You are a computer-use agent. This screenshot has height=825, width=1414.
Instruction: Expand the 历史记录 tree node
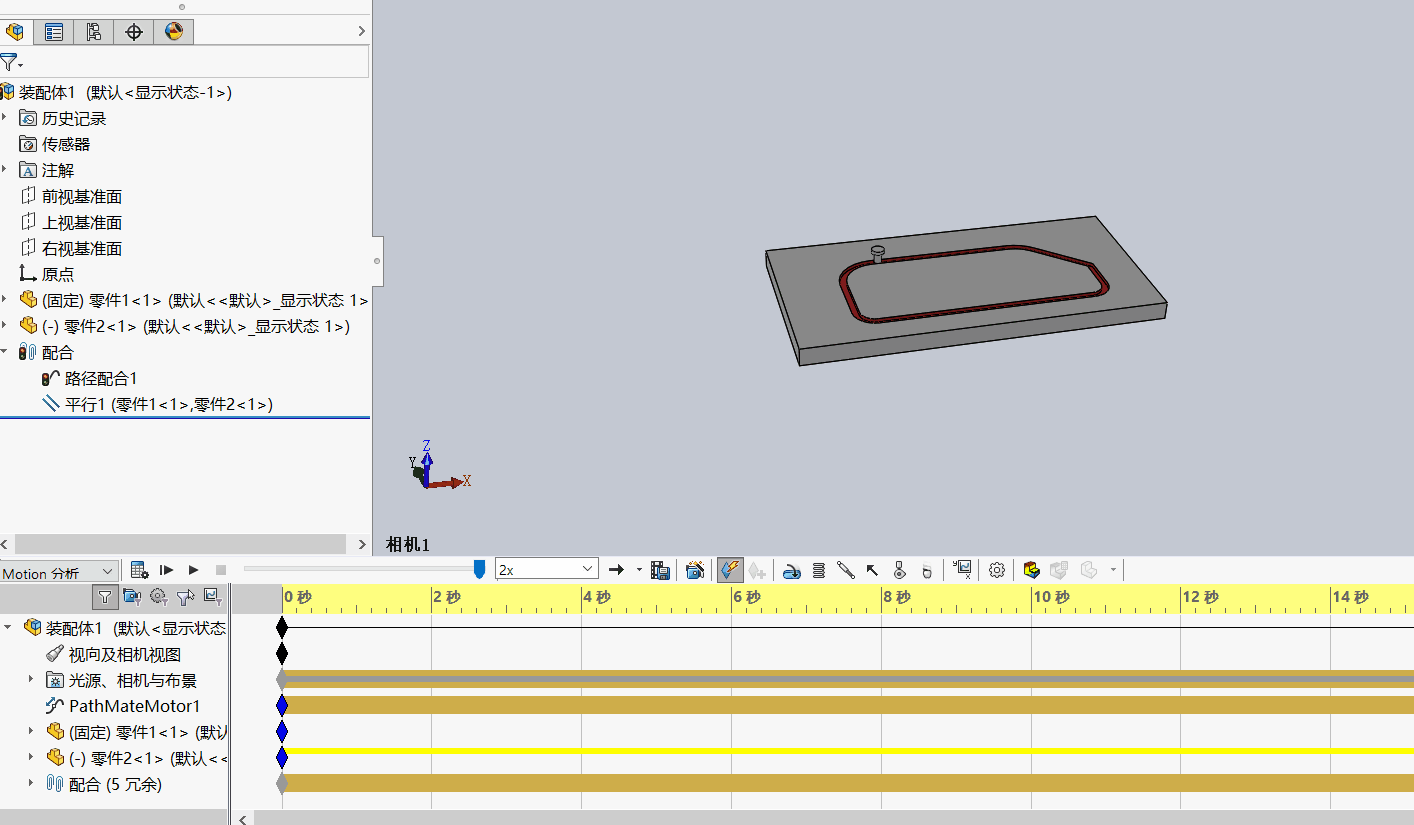pos(5,118)
